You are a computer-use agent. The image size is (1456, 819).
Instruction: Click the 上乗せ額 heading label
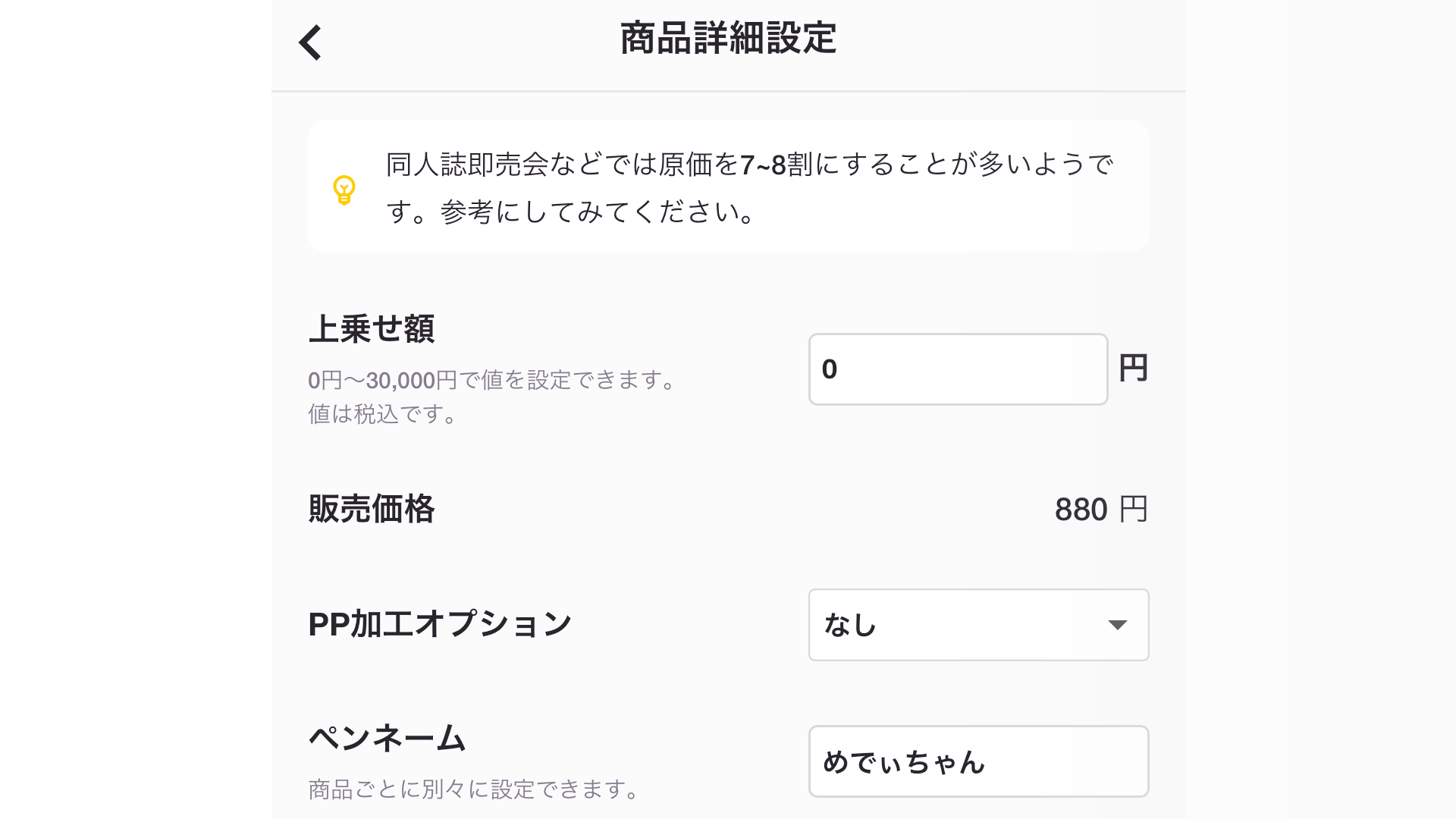tap(372, 329)
